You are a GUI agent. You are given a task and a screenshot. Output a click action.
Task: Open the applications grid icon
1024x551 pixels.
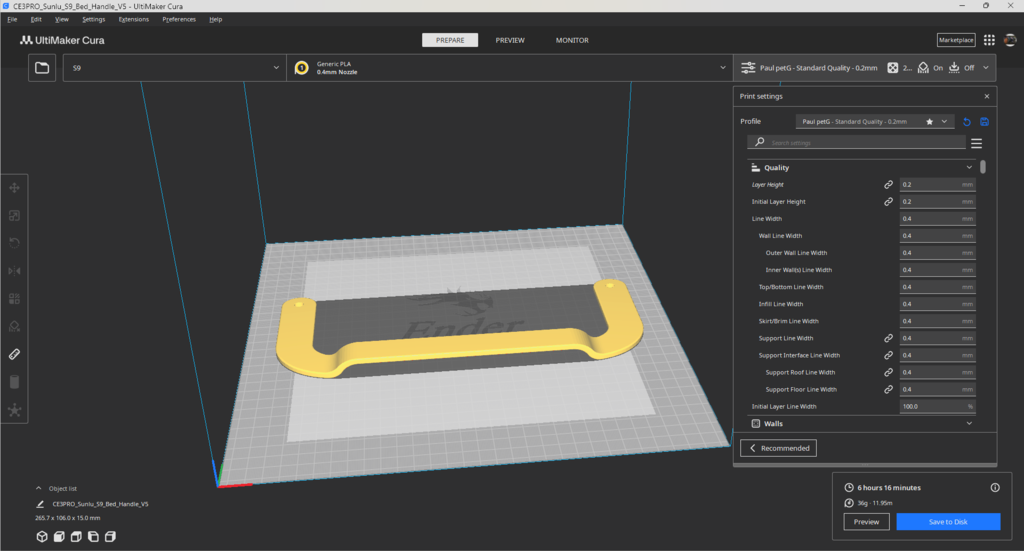pos(989,40)
